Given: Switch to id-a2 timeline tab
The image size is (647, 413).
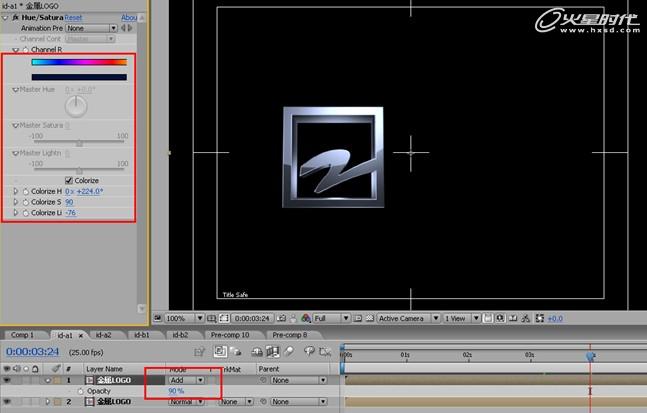Looking at the screenshot, I should pos(104,335).
